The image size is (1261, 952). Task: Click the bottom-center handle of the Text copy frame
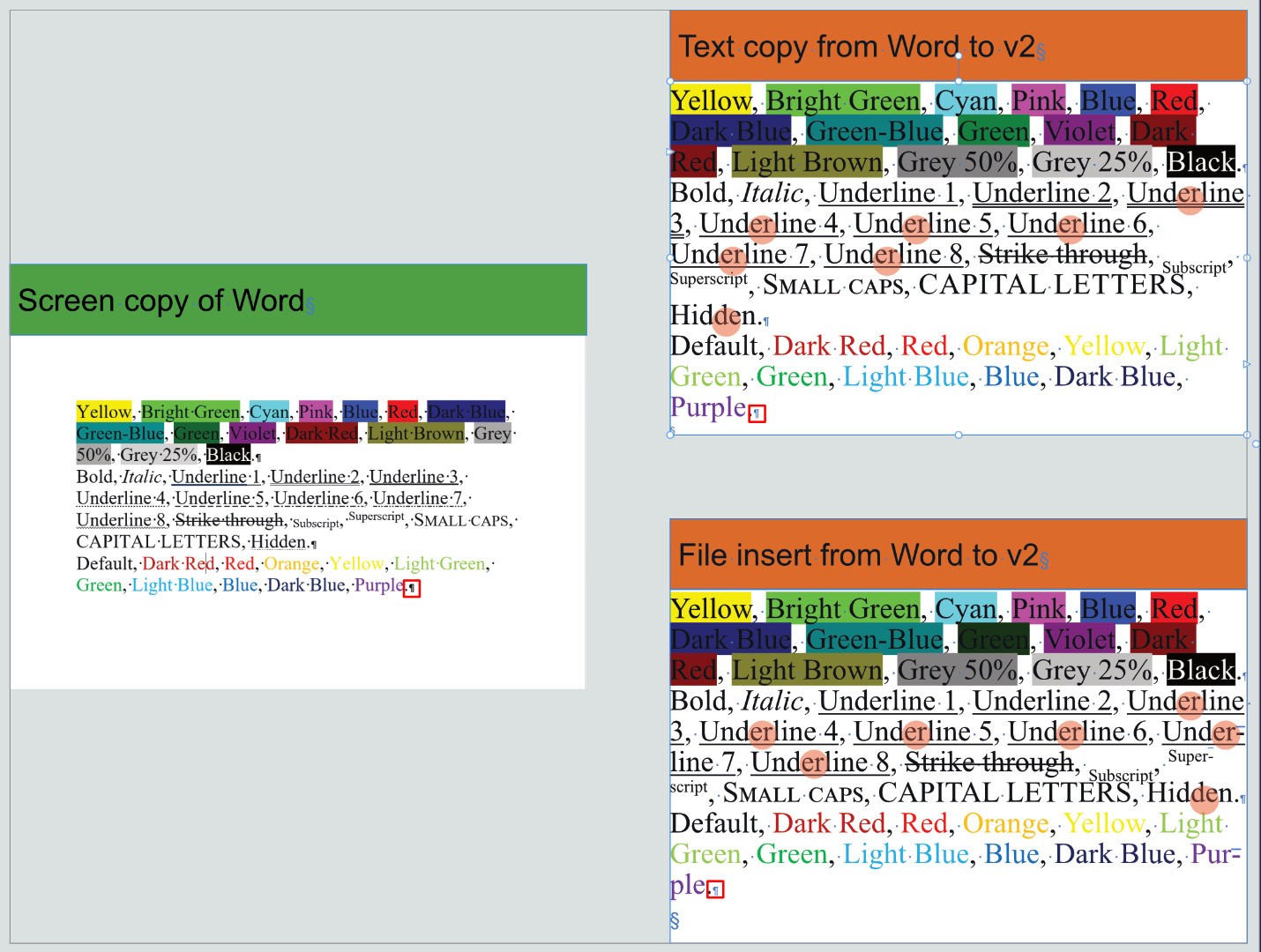pos(959,435)
